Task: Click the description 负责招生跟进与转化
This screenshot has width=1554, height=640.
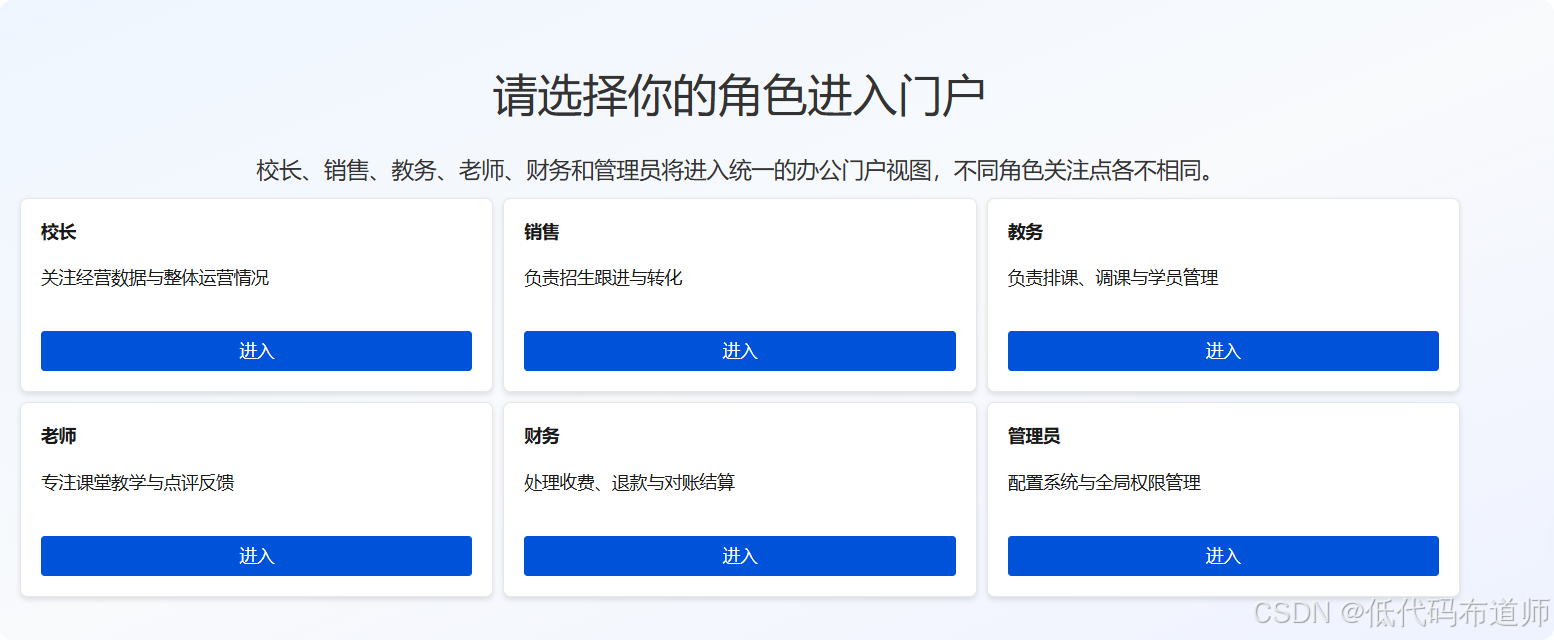Action: pyautogui.click(x=602, y=278)
